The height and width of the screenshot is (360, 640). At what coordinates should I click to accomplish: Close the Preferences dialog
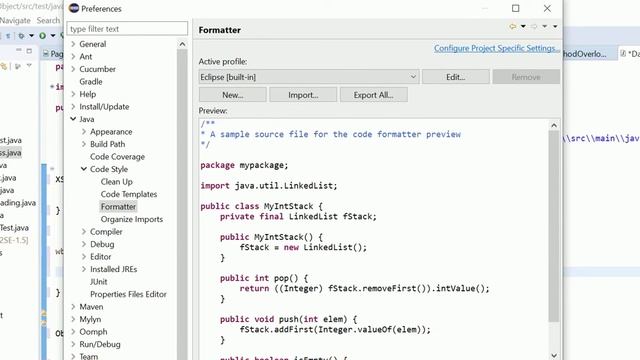tap(547, 8)
